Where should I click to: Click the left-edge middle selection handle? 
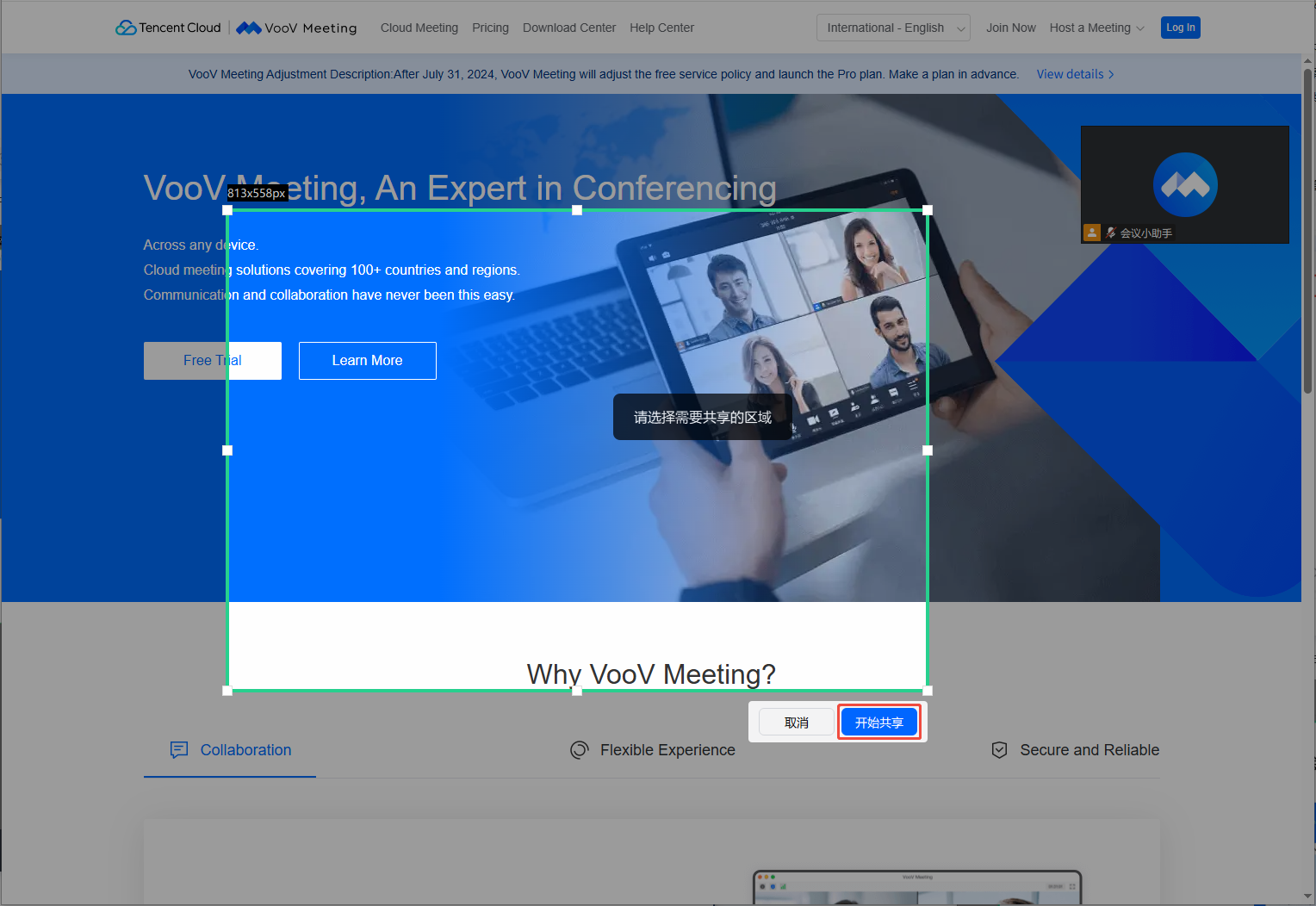(227, 450)
